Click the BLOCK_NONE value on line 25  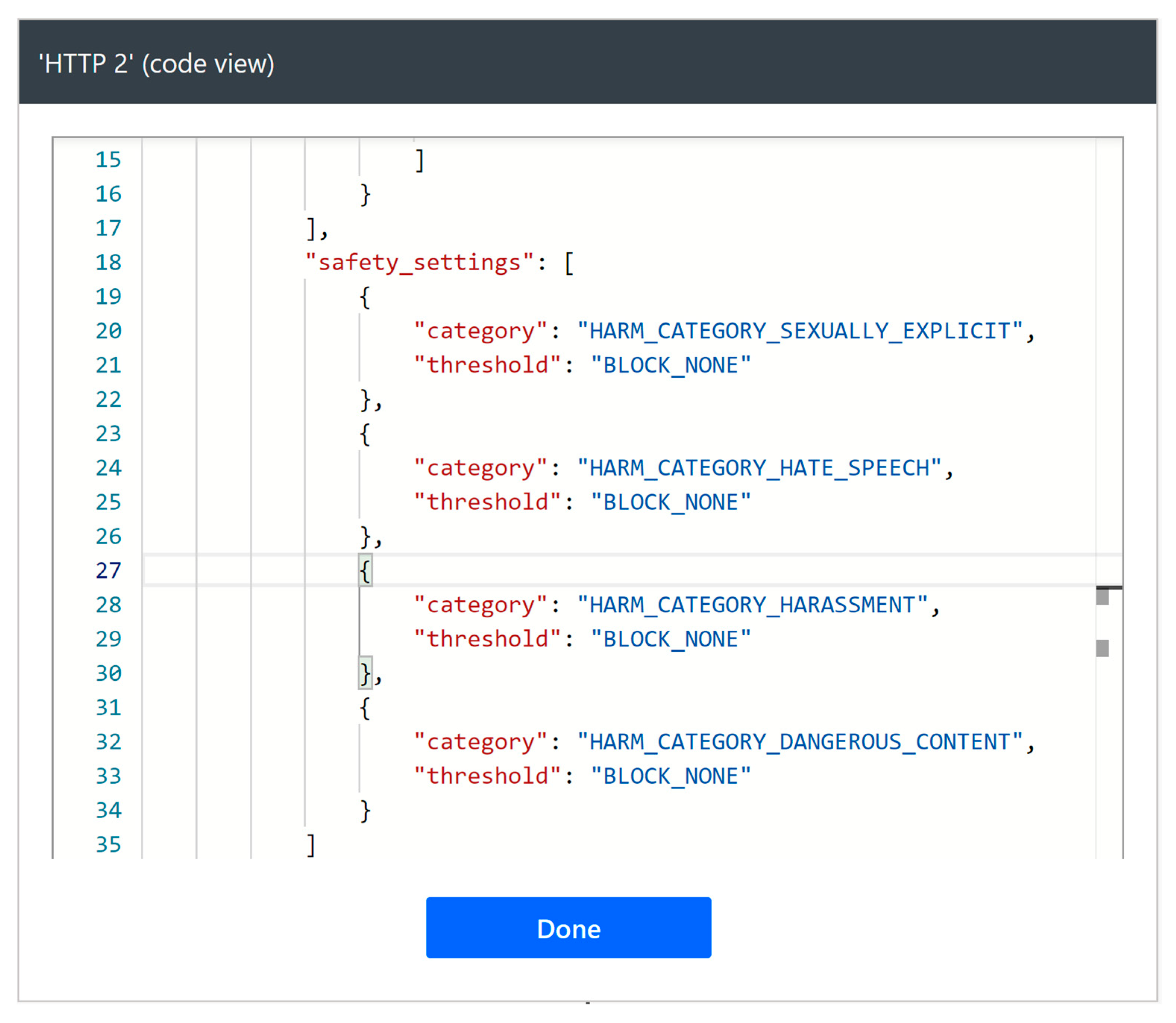670,503
